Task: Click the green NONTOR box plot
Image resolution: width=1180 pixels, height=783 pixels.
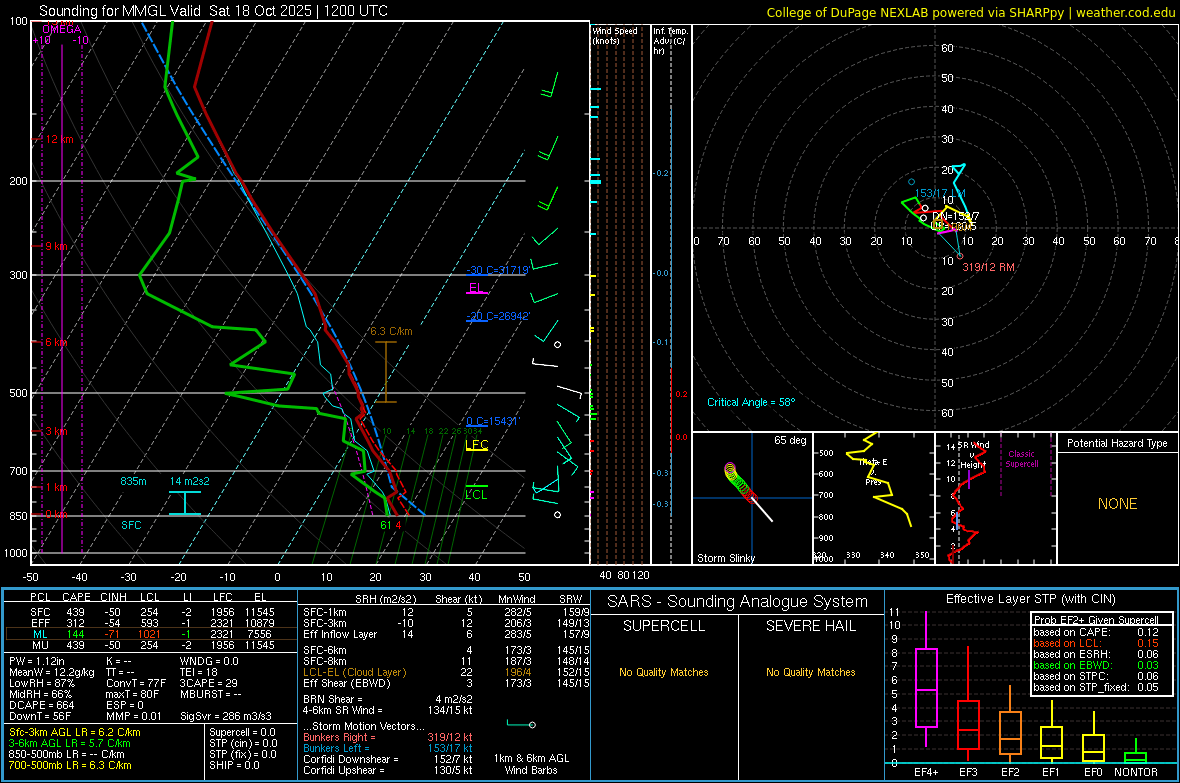Action: tap(1136, 757)
